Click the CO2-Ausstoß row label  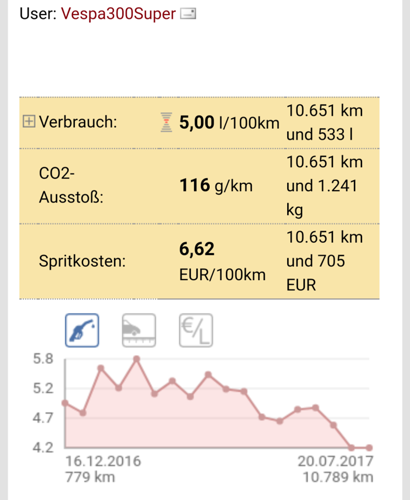pyautogui.click(x=71, y=185)
